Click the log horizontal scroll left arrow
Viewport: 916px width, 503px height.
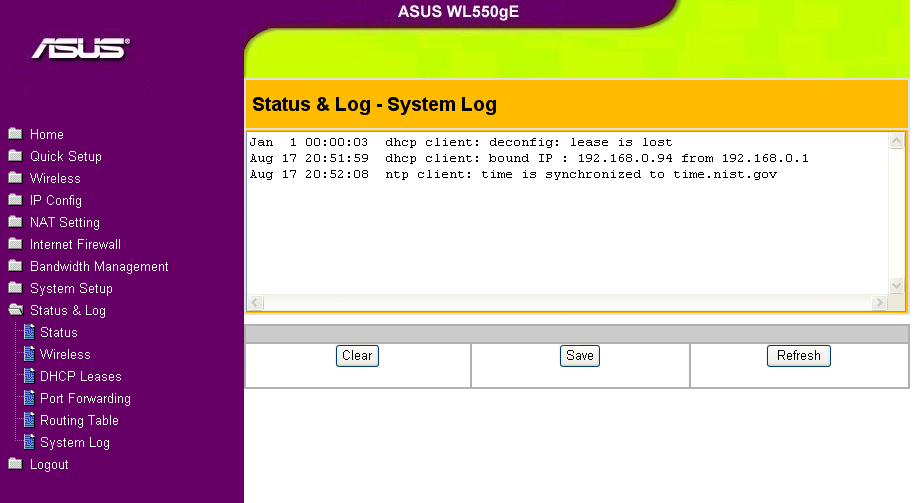click(256, 303)
